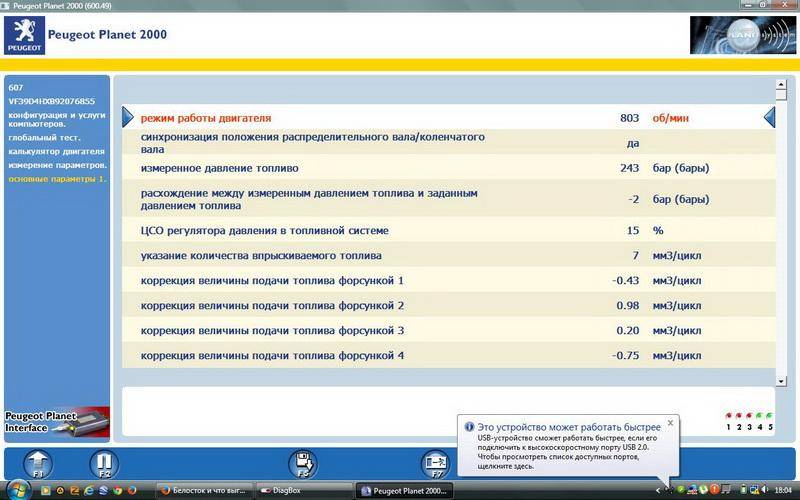Click the info icon in USB notification

coord(469,426)
